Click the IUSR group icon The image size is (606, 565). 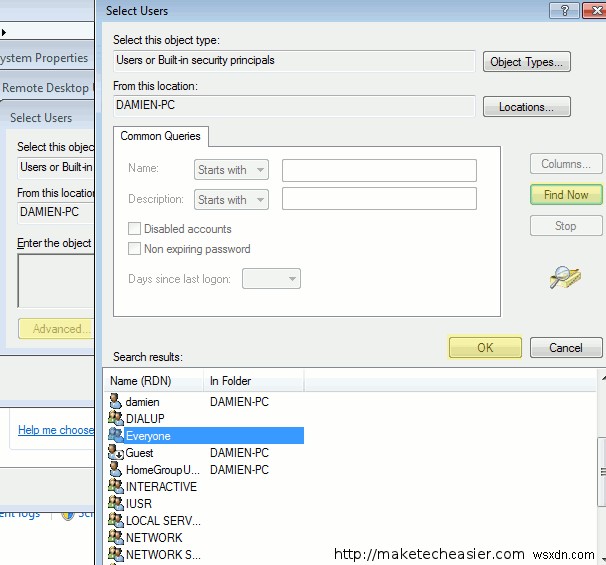(x=116, y=503)
